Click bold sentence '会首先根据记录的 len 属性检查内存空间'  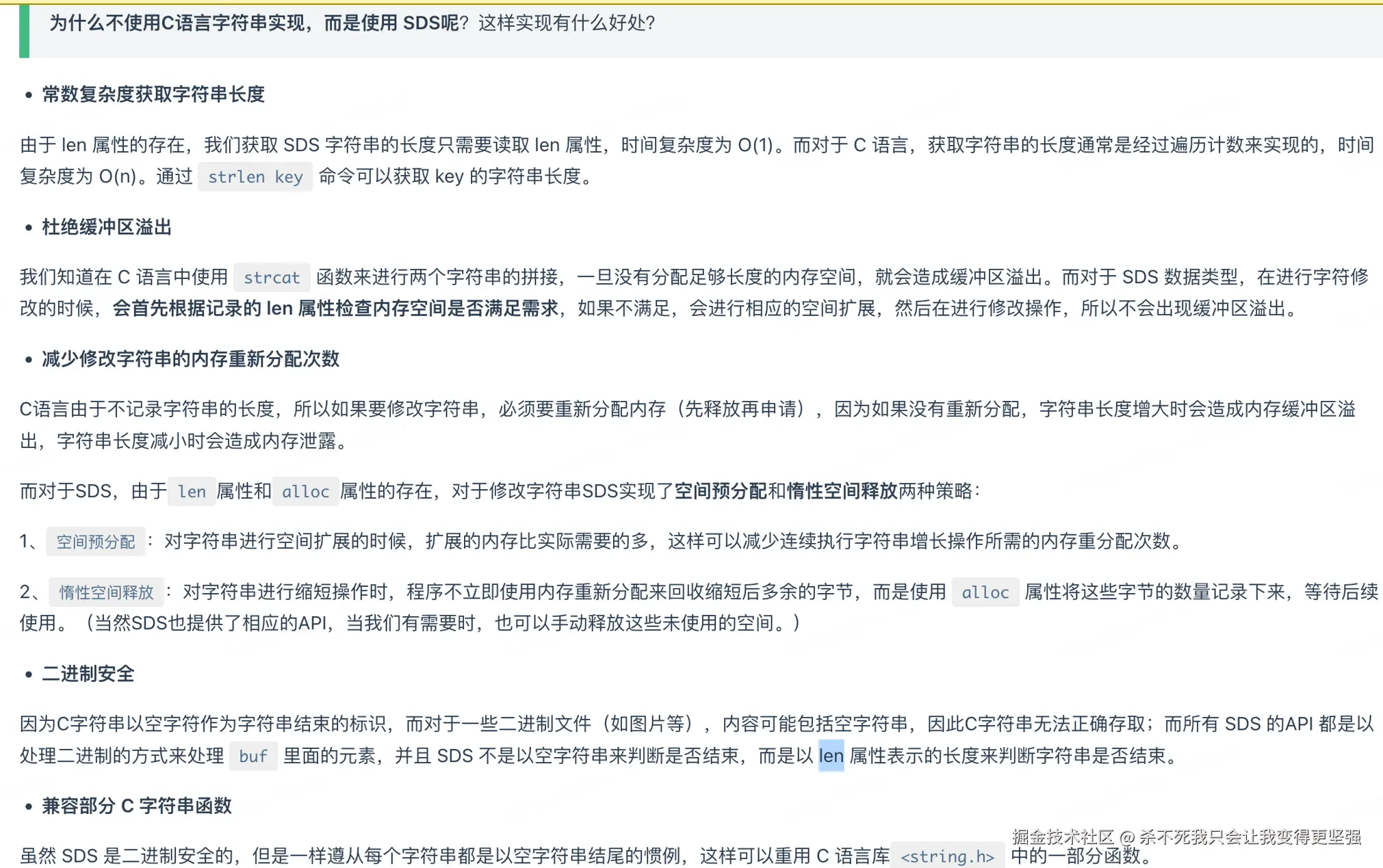coord(335,308)
